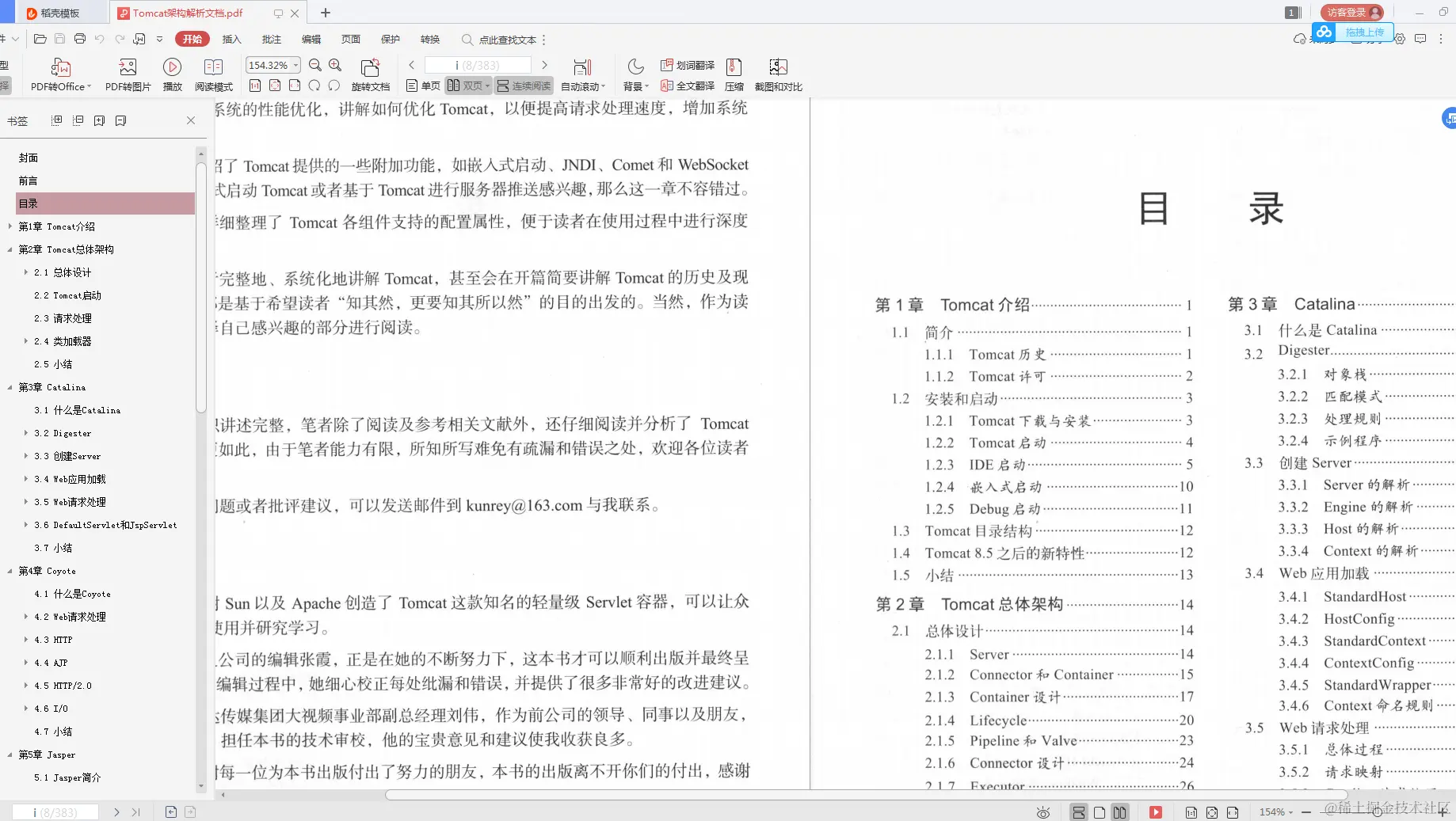Toggle double page icon in status bar
Viewport: 1456px width, 821px height.
coord(1119,812)
